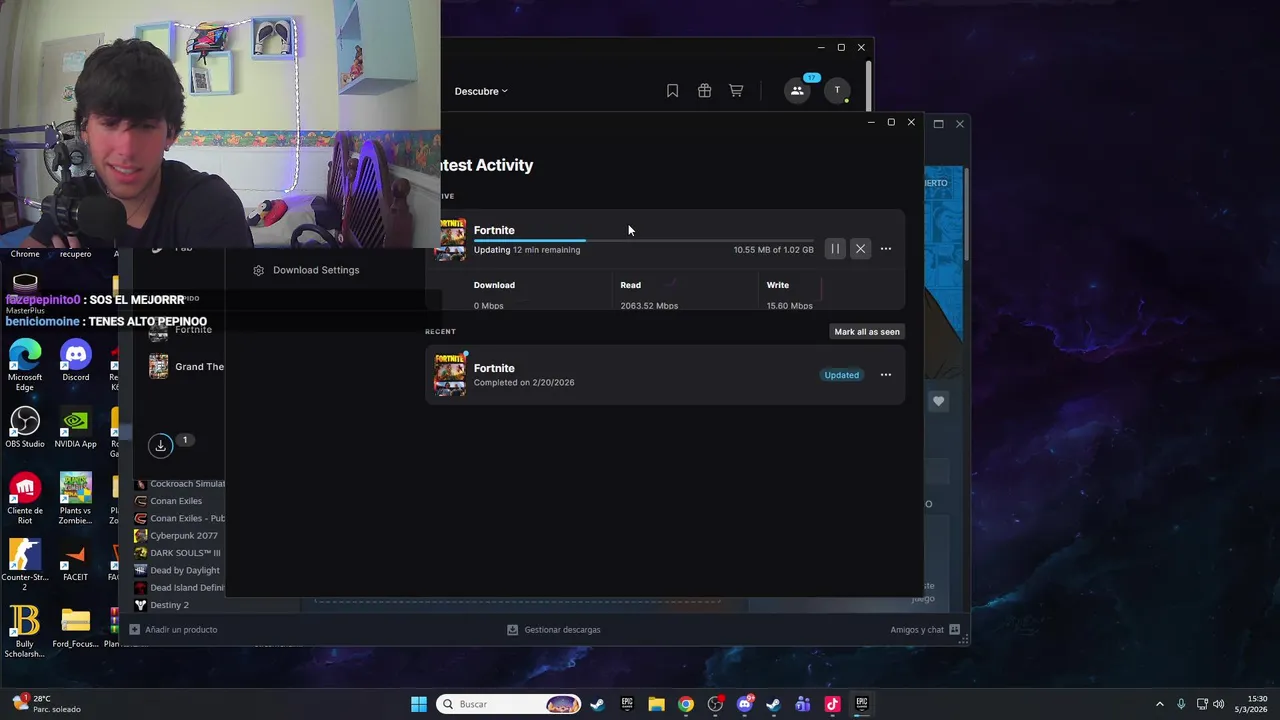Open Ford_Focus folder on desktop
Viewport: 1280px width, 720px height.
pyautogui.click(x=76, y=629)
